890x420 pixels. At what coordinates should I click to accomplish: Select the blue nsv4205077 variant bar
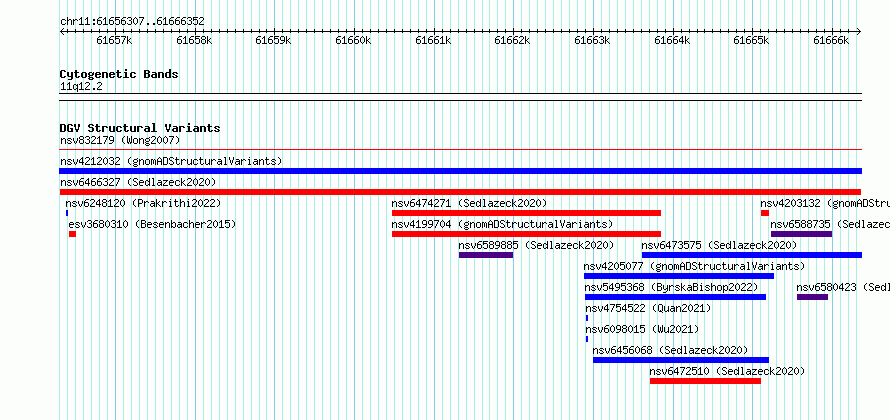[x=679, y=276]
